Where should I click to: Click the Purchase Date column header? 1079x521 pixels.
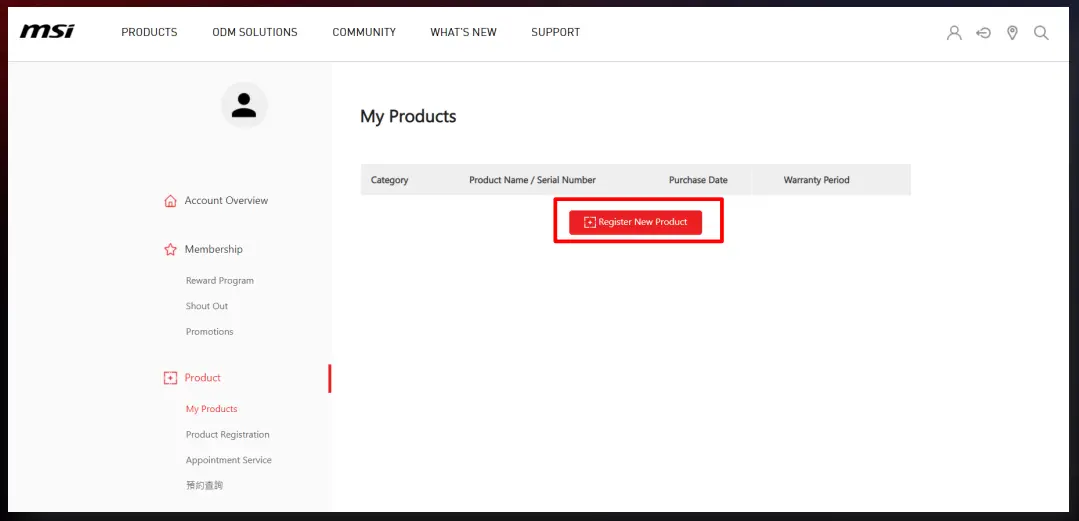point(698,180)
